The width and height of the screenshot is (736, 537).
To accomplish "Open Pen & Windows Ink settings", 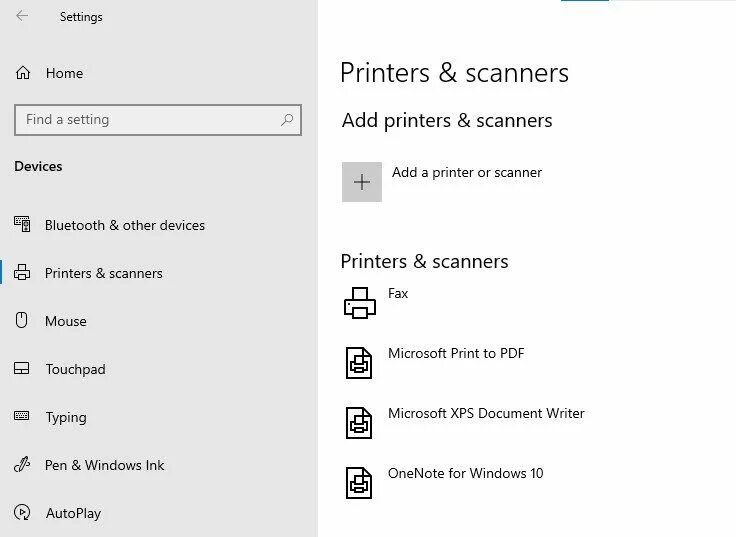I will click(x=105, y=465).
